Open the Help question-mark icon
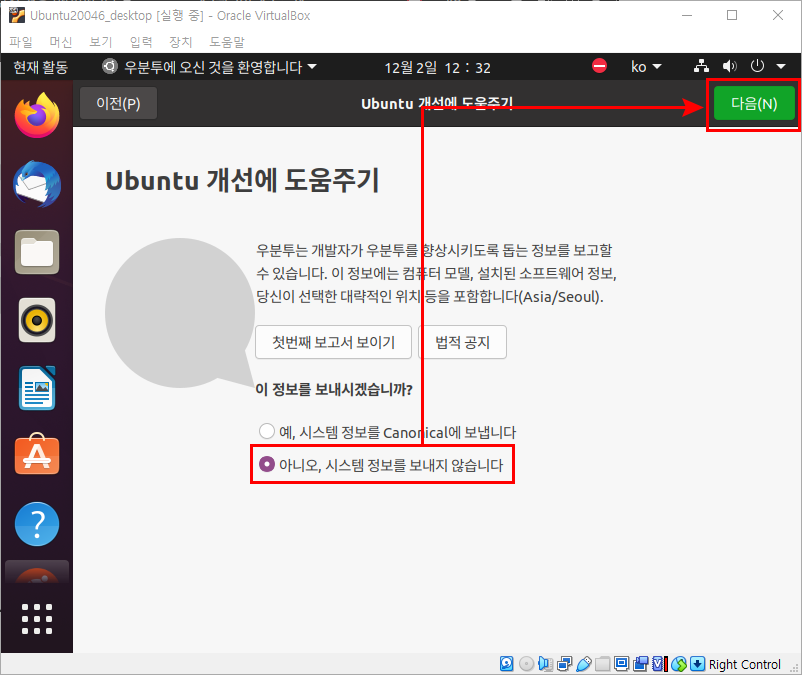This screenshot has width=802, height=675. tap(37, 524)
